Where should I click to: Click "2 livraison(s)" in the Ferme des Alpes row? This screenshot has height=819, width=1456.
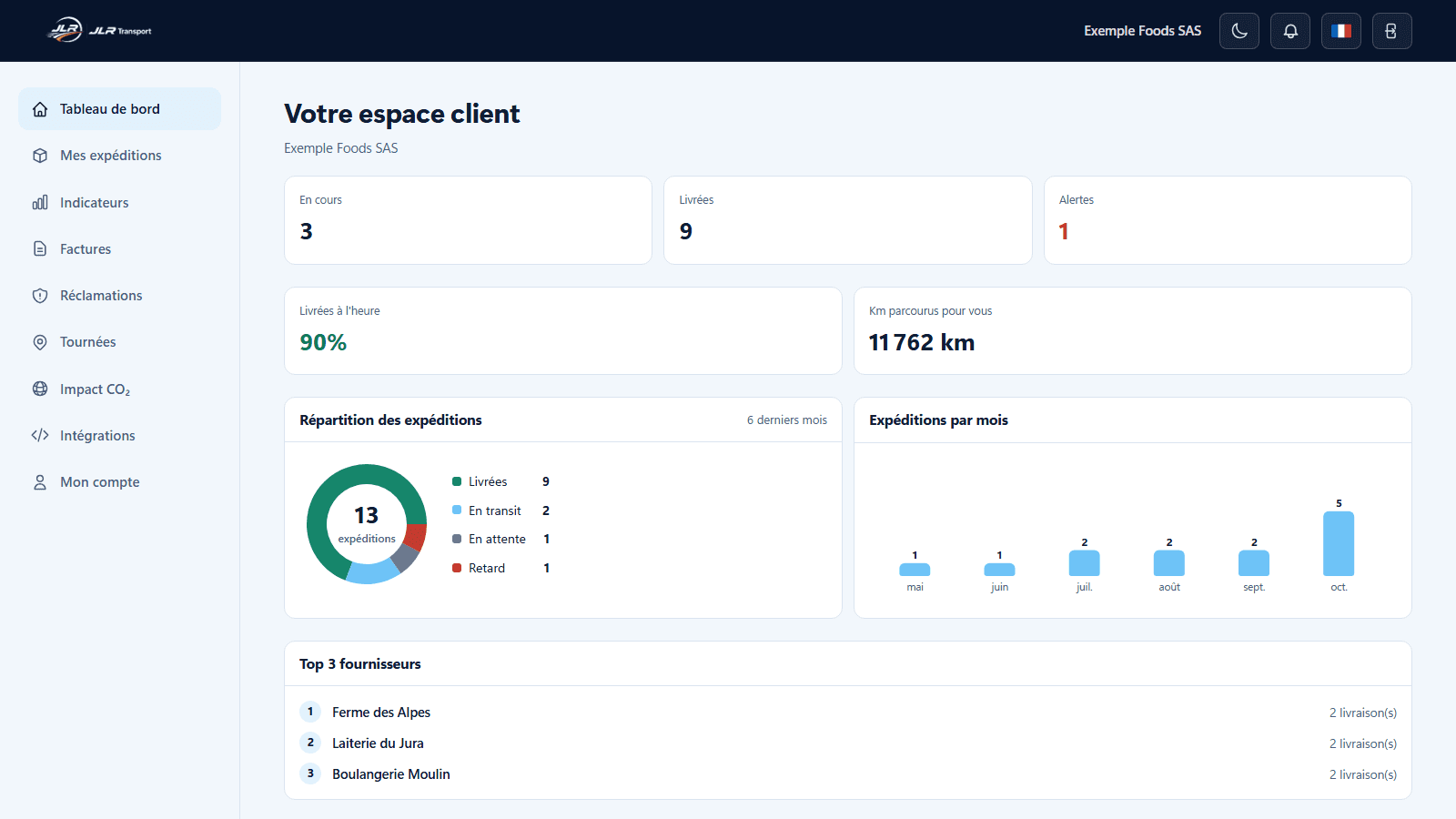click(1363, 713)
